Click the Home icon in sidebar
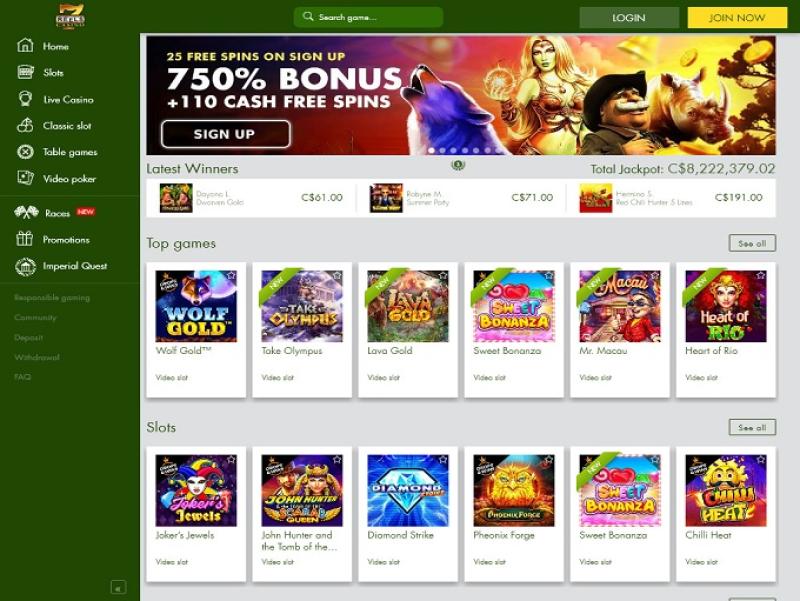The height and width of the screenshot is (601, 800). 25,45
